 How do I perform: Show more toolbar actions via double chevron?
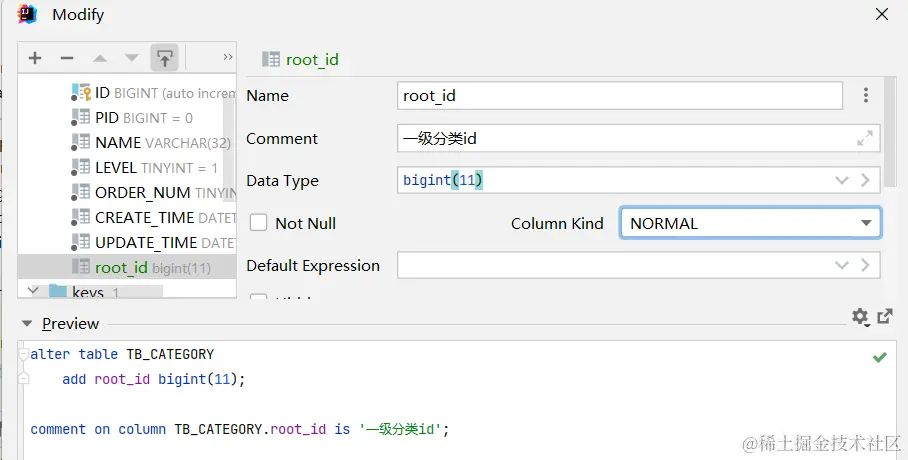(227, 58)
